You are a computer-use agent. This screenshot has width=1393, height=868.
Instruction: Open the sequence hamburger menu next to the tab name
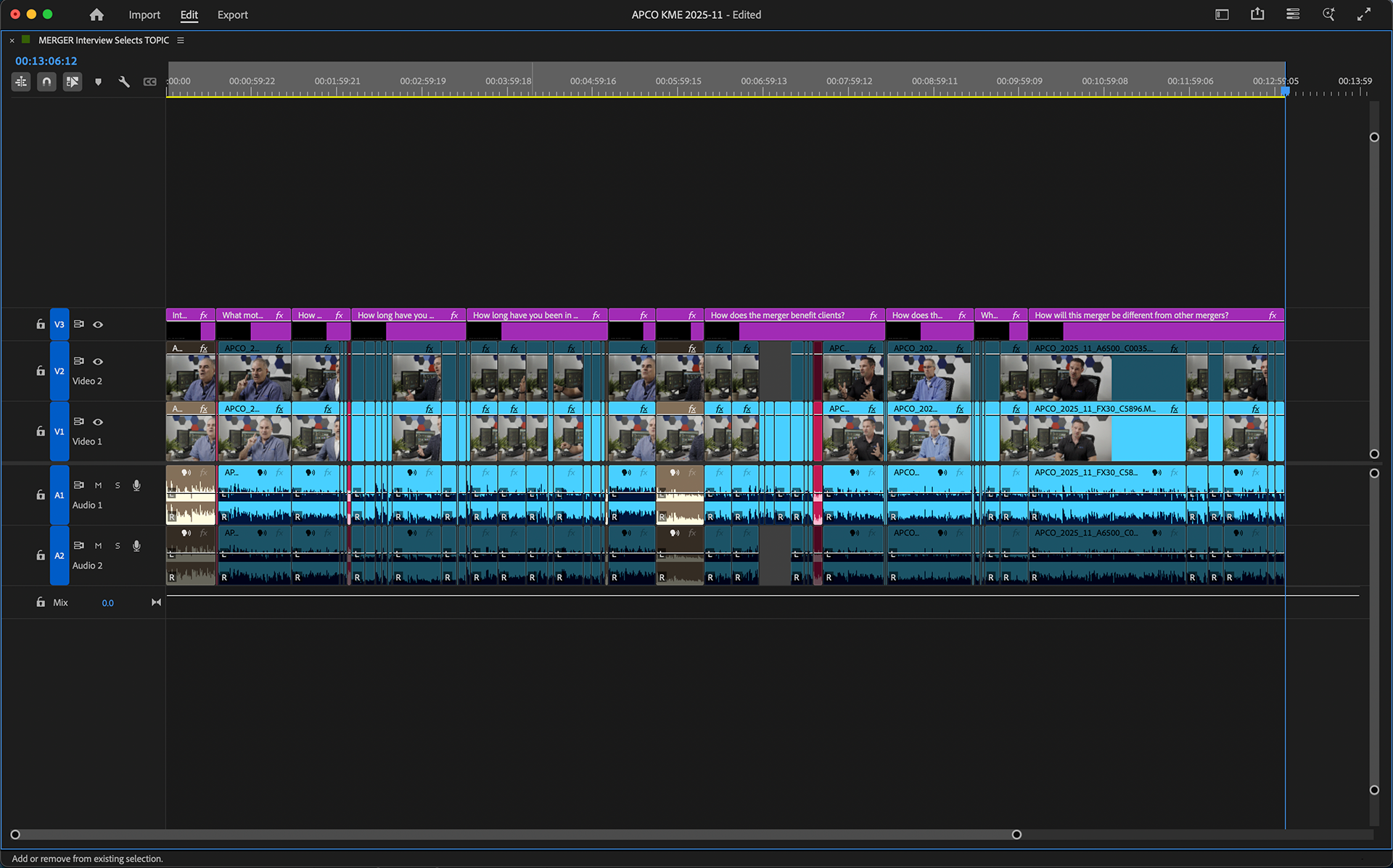click(x=180, y=40)
